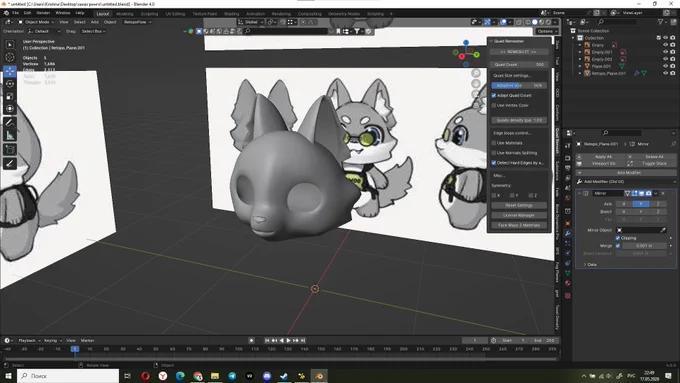
Task: Enable the Use Vertex Color checkbox
Action: 494,105
